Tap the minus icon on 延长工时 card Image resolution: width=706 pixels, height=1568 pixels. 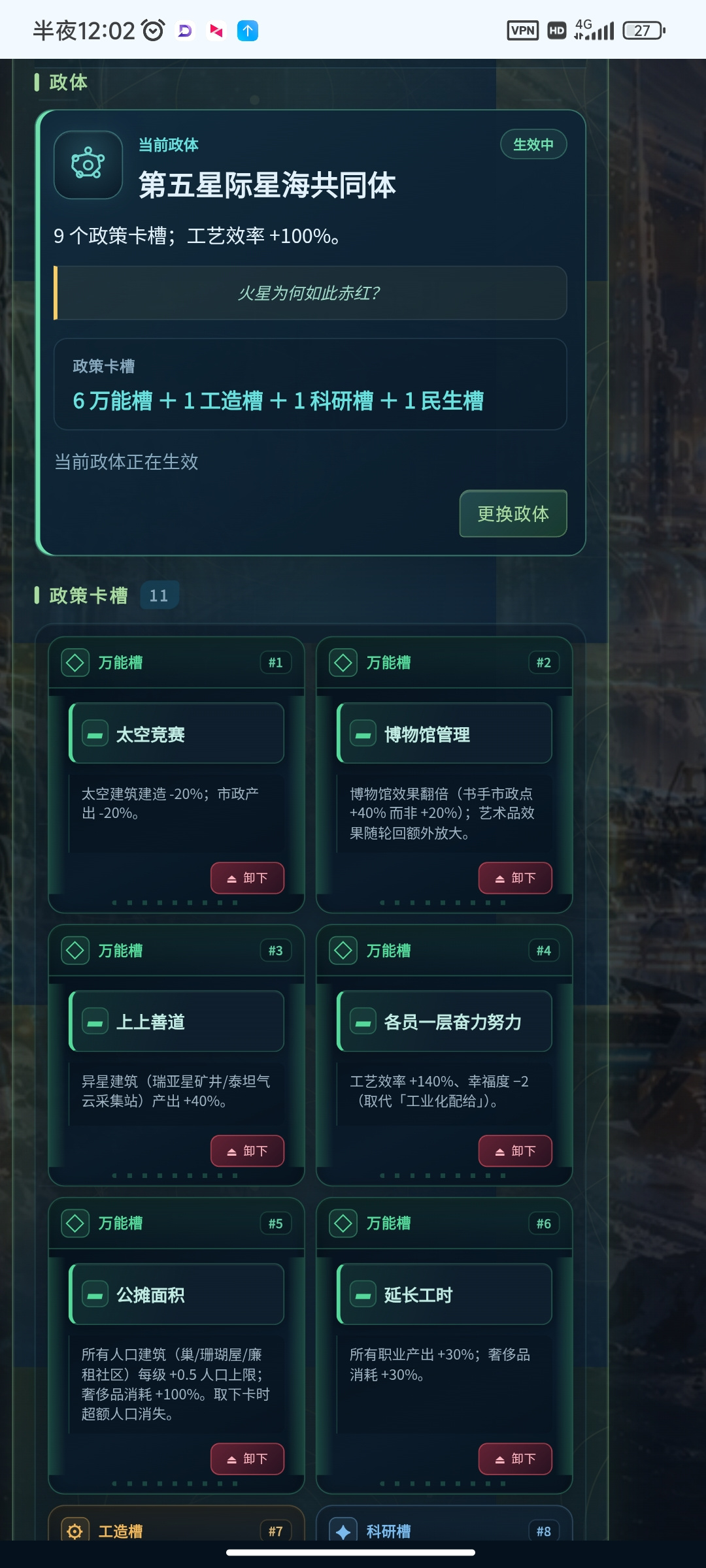coord(363,1295)
